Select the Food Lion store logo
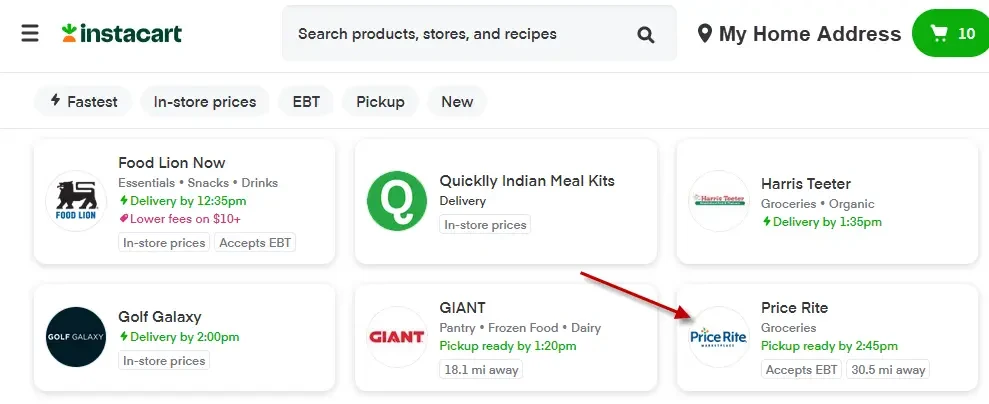The width and height of the screenshot is (989, 404). 76,201
